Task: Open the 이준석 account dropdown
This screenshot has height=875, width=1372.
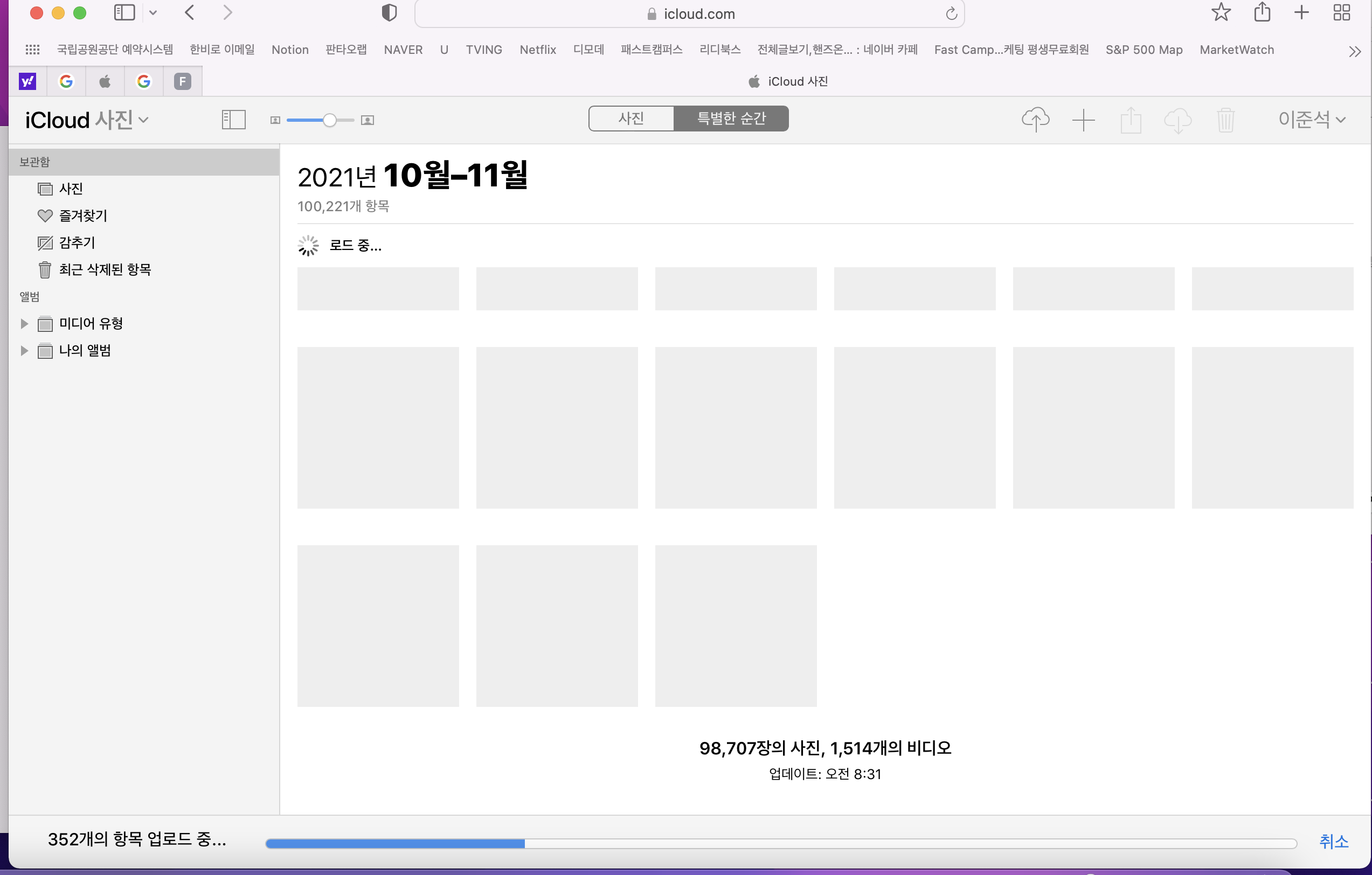Action: 1311,119
